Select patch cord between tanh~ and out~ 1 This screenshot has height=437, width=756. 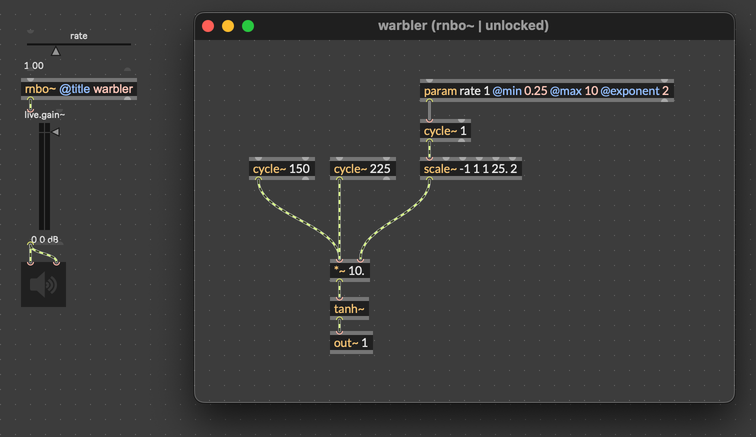pos(339,326)
